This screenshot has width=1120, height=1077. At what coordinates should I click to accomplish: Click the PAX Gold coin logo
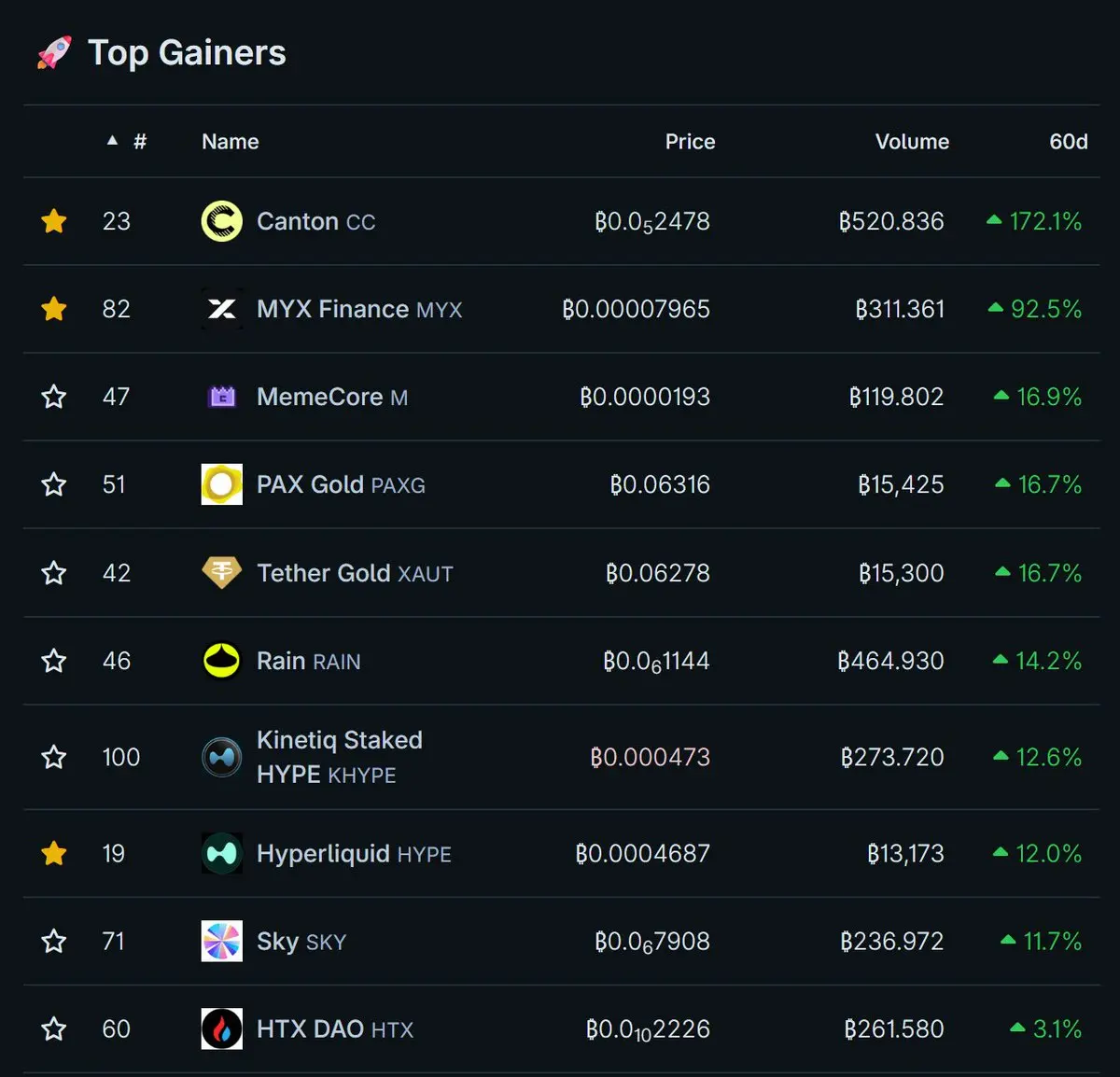click(x=222, y=484)
